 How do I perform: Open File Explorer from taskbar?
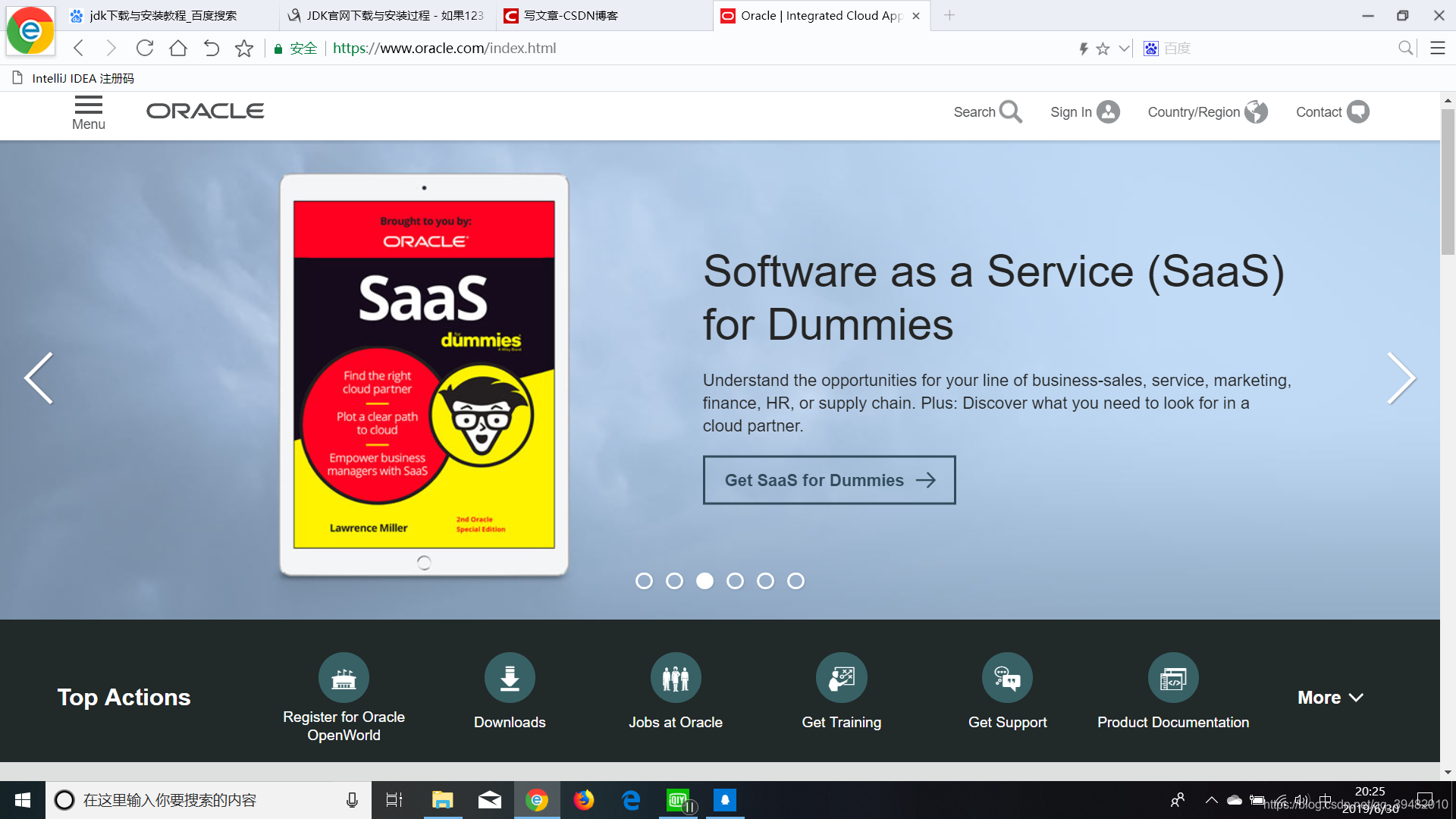442,800
